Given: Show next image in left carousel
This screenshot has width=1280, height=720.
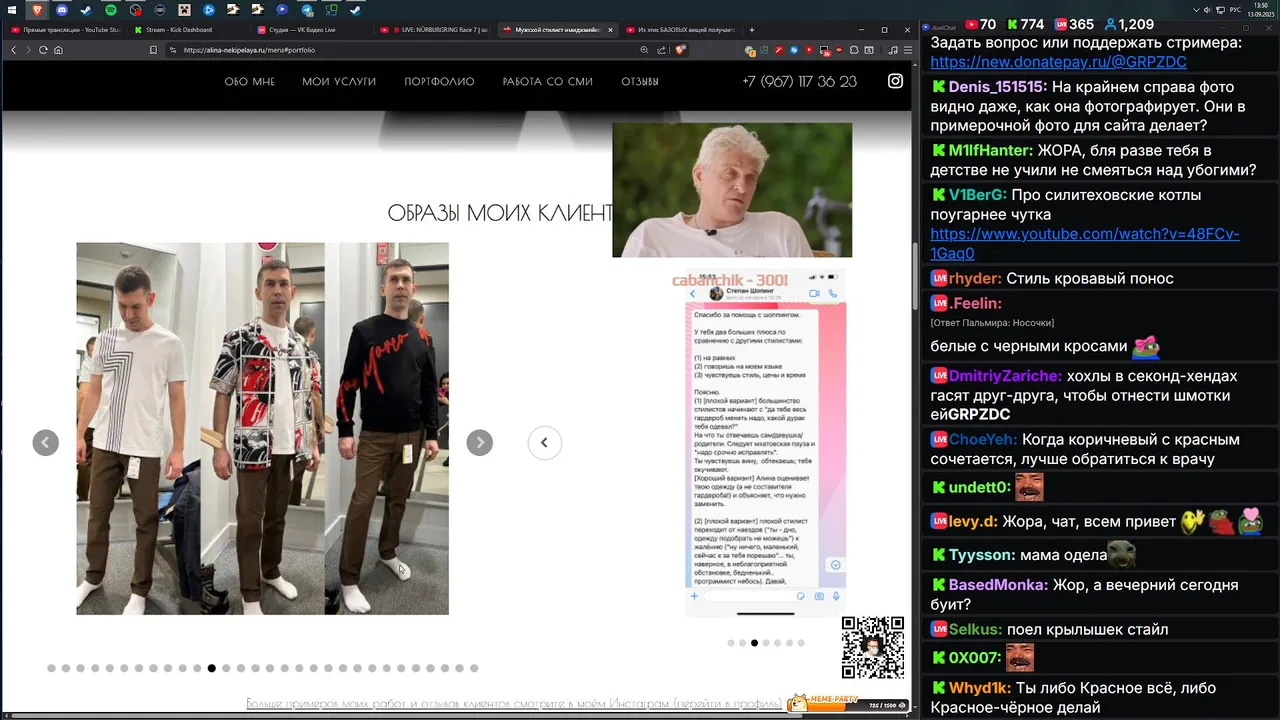Looking at the screenshot, I should point(480,442).
